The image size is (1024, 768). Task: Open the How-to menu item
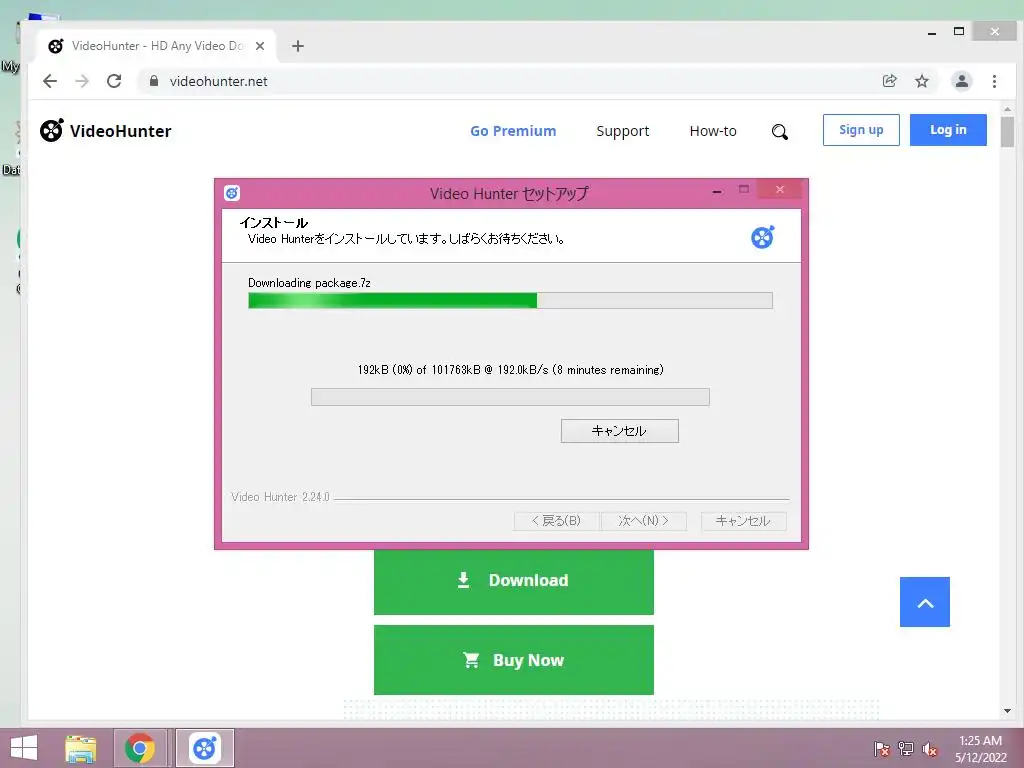[x=713, y=131]
